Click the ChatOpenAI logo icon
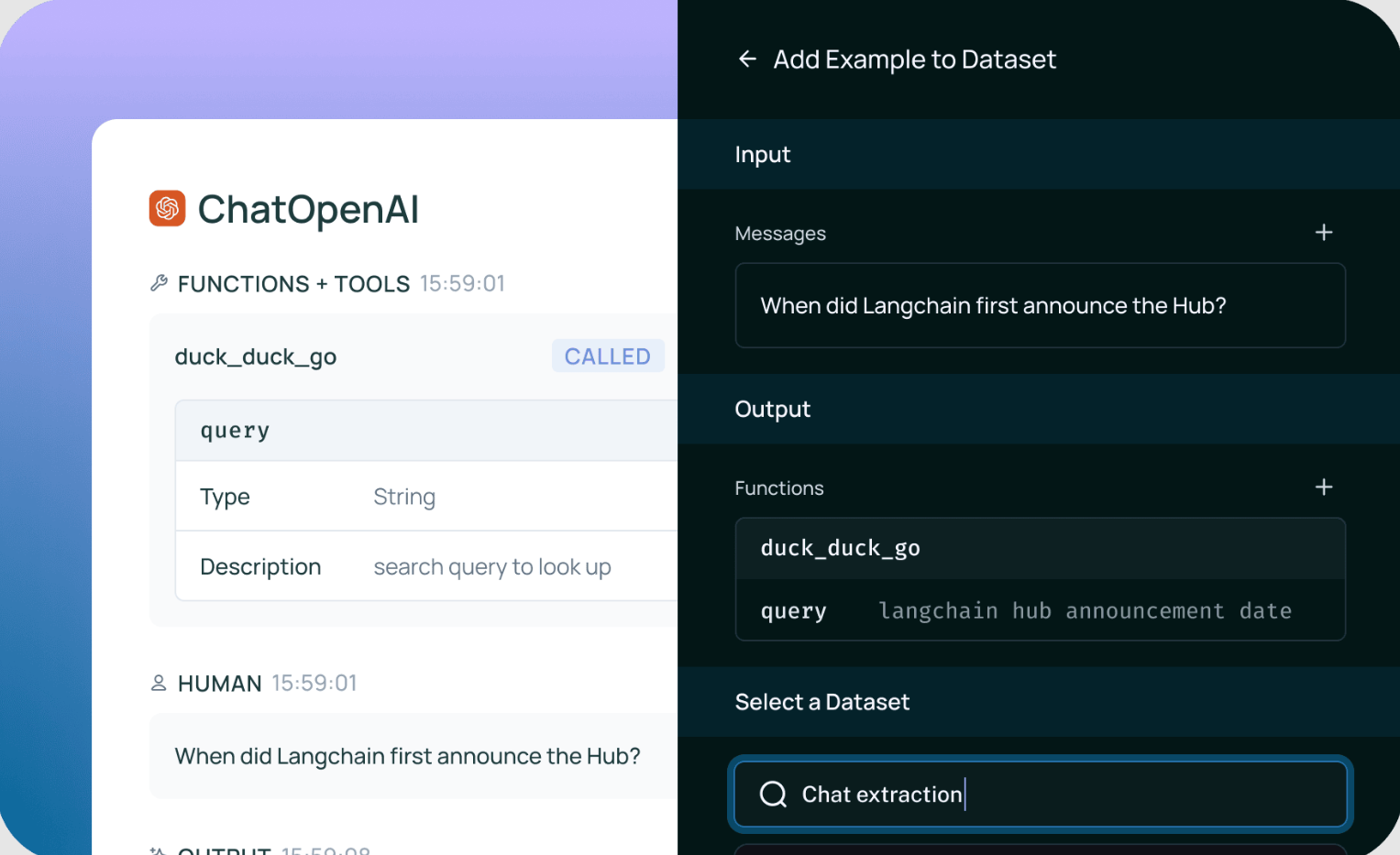The image size is (1400, 855). [168, 208]
